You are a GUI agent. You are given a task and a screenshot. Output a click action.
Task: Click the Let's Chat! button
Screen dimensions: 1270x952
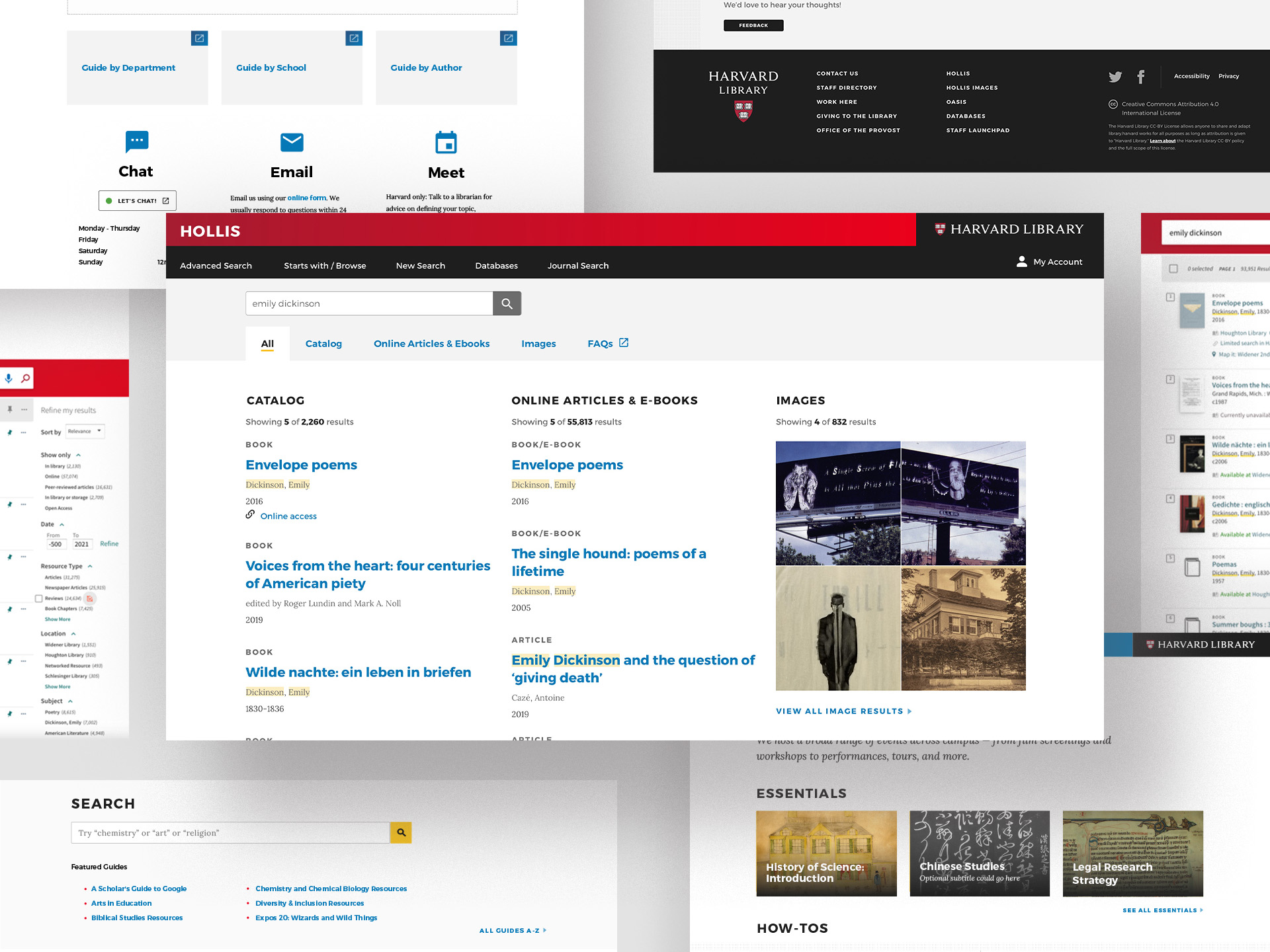[x=138, y=200]
